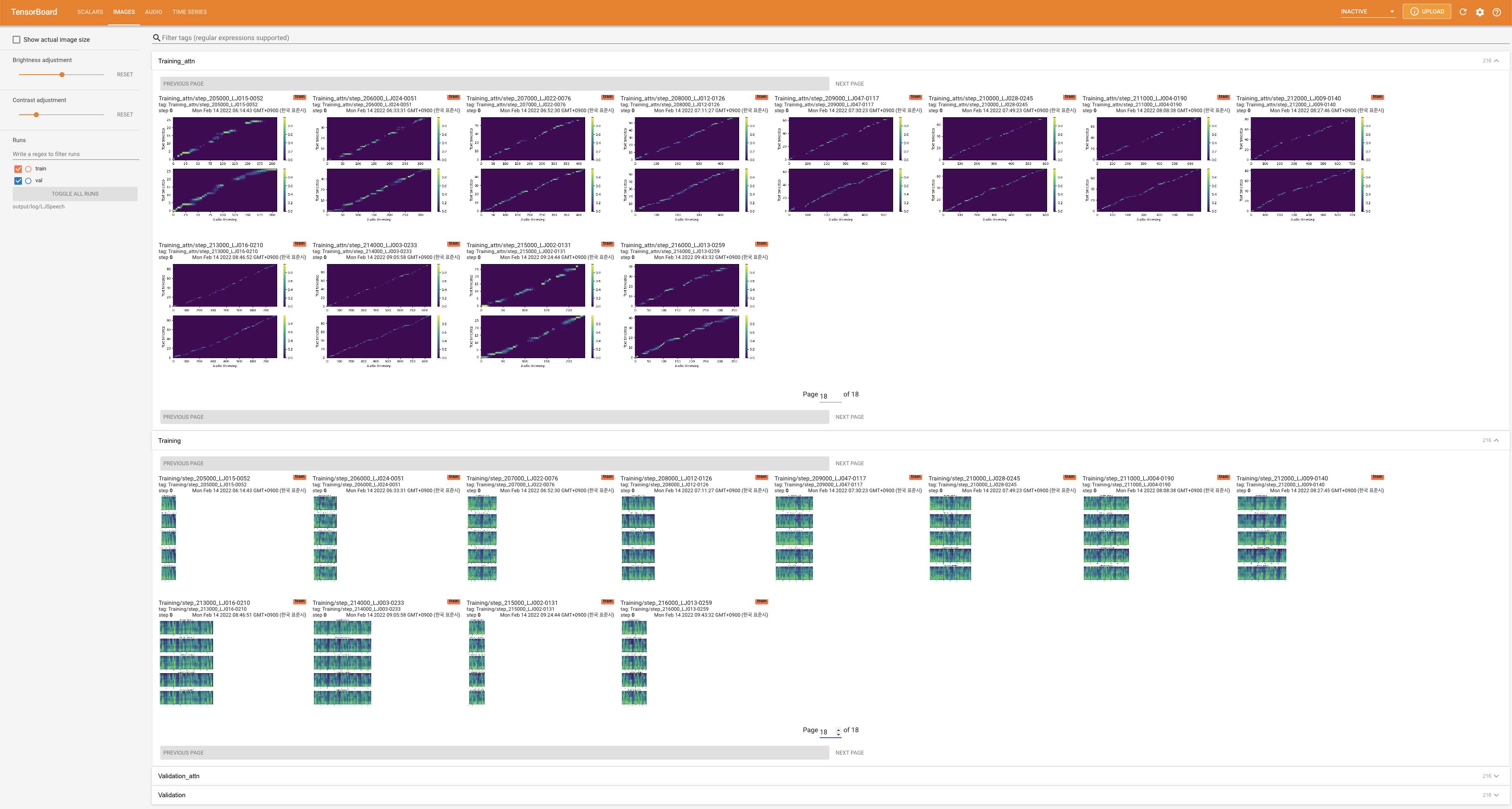
Task: Collapse the Training_attn section chevron
Action: 1496,61
